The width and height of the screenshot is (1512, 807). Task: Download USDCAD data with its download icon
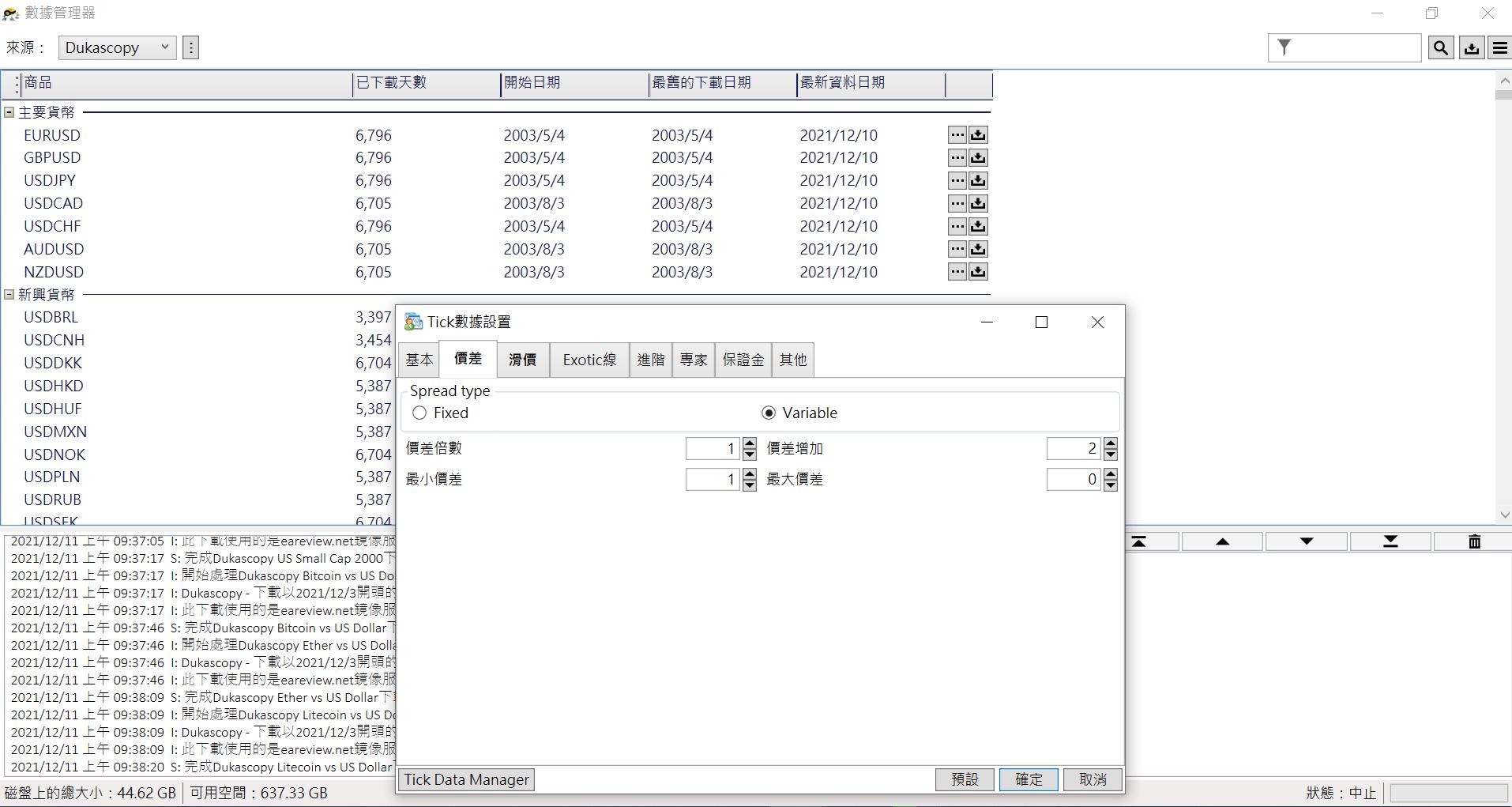978,204
